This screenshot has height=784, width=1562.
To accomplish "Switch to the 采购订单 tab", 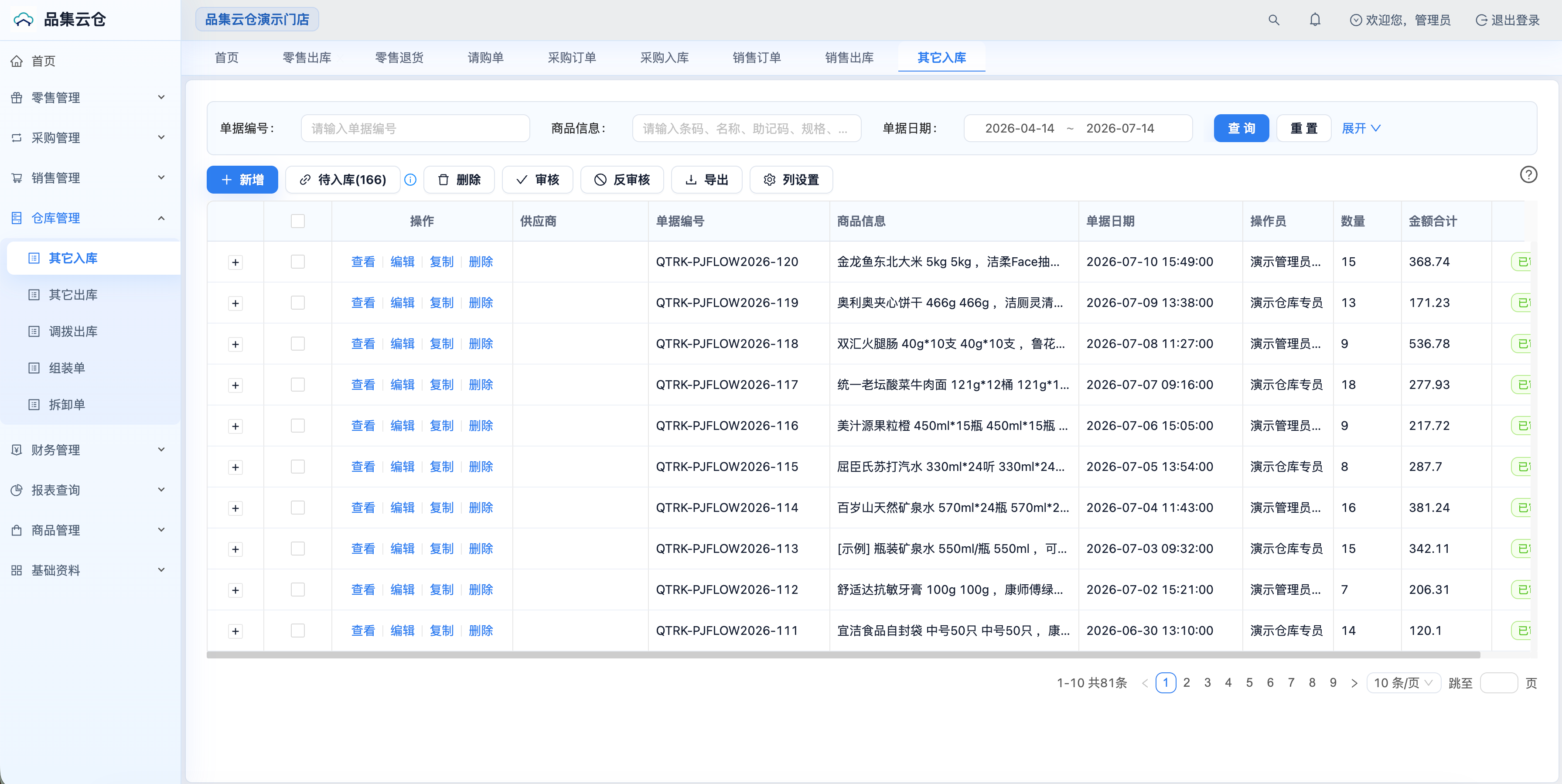I will pyautogui.click(x=572, y=58).
